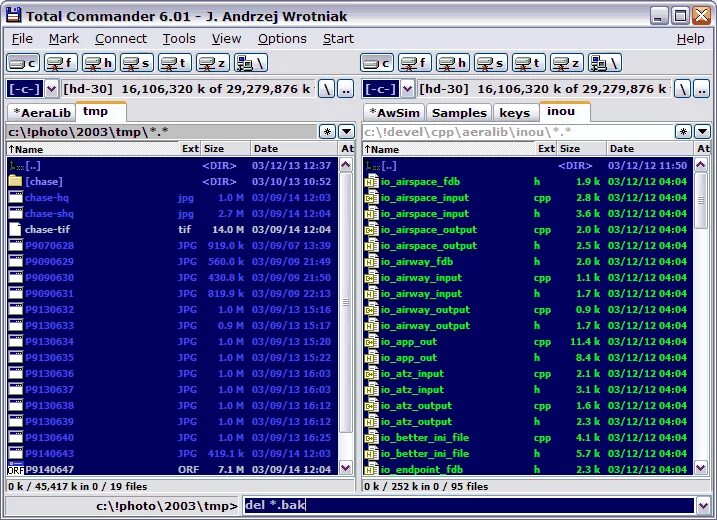The width and height of the screenshot is (717, 520).
Task: Click the cpp icon of io_better_ini_file
Action: 371,438
